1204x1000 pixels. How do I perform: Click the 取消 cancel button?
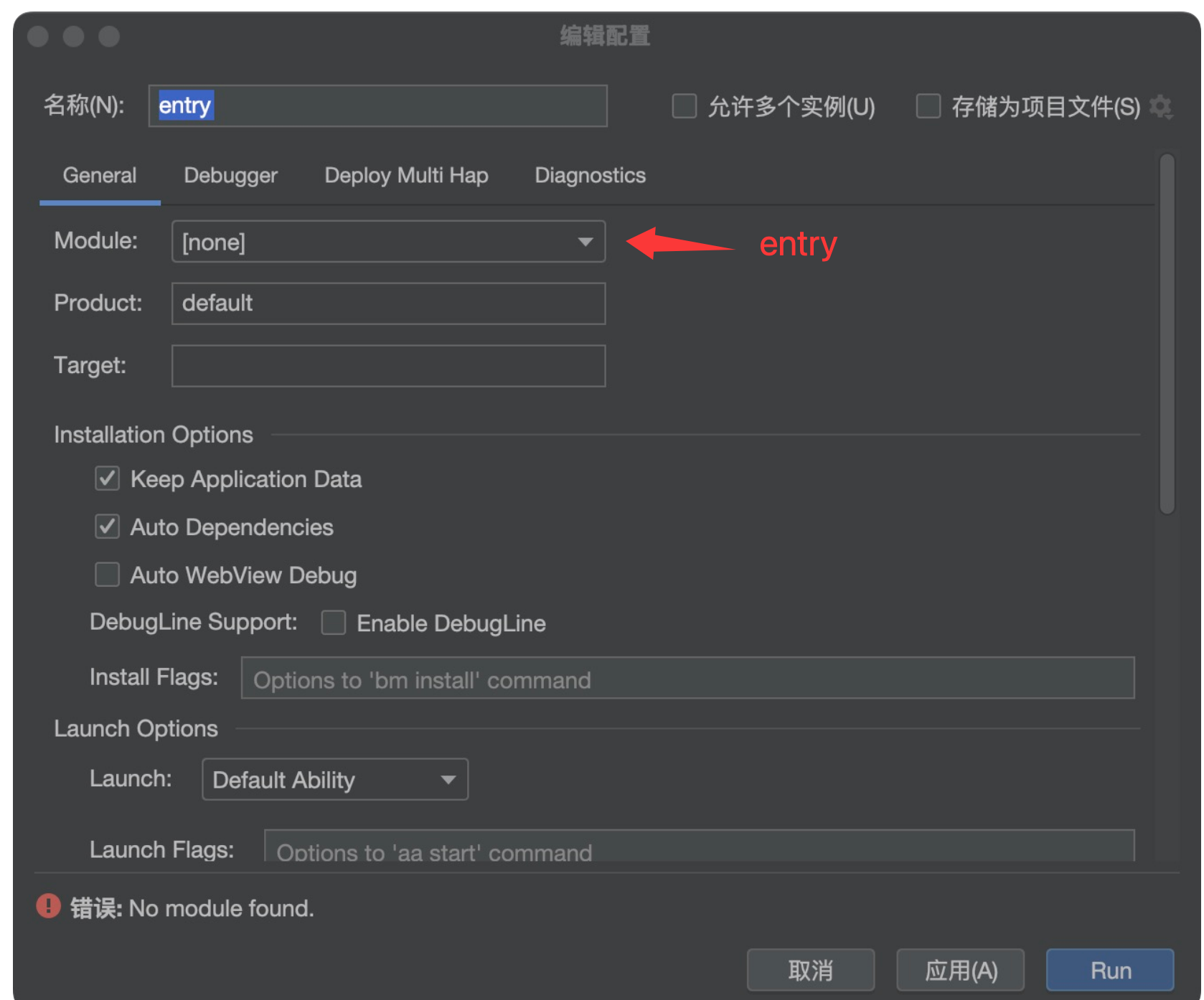click(811, 970)
